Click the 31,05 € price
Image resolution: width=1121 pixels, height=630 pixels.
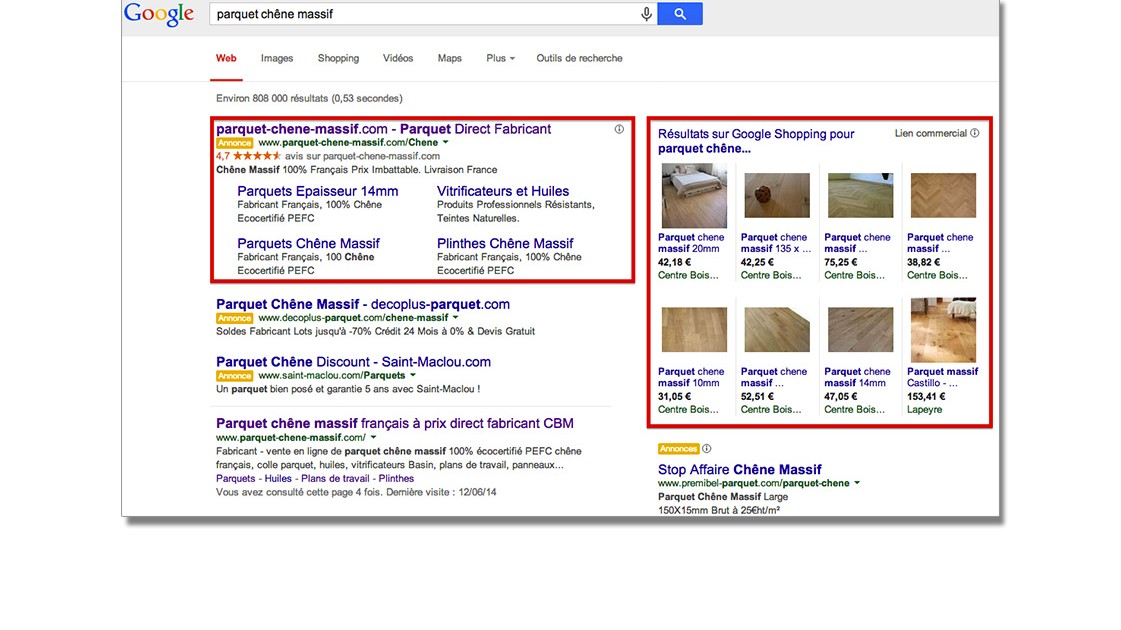(674, 396)
